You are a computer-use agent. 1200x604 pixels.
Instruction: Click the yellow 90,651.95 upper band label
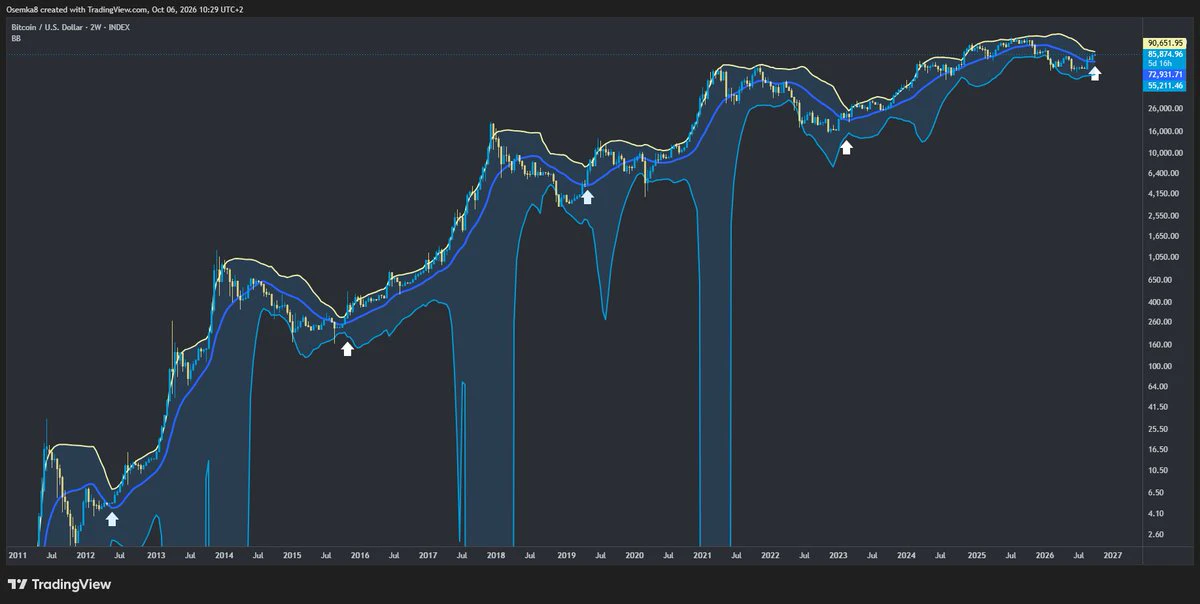[x=1165, y=43]
